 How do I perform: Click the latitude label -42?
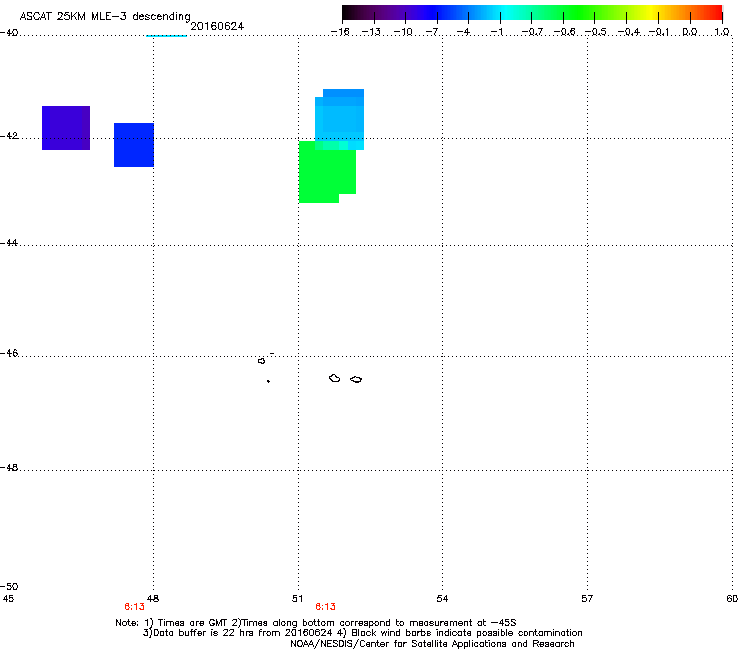coord(9,136)
